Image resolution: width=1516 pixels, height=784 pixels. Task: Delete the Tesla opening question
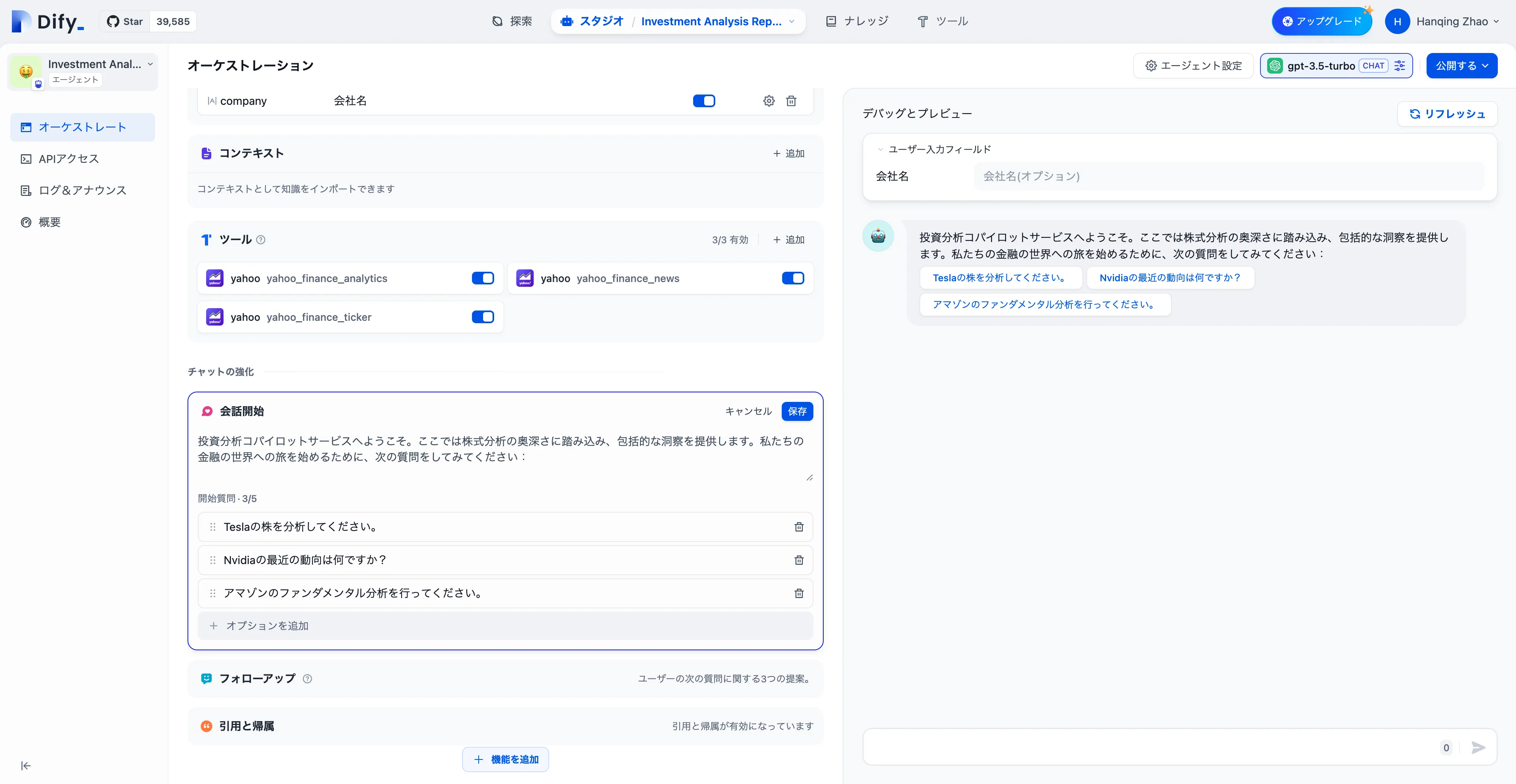(x=799, y=527)
